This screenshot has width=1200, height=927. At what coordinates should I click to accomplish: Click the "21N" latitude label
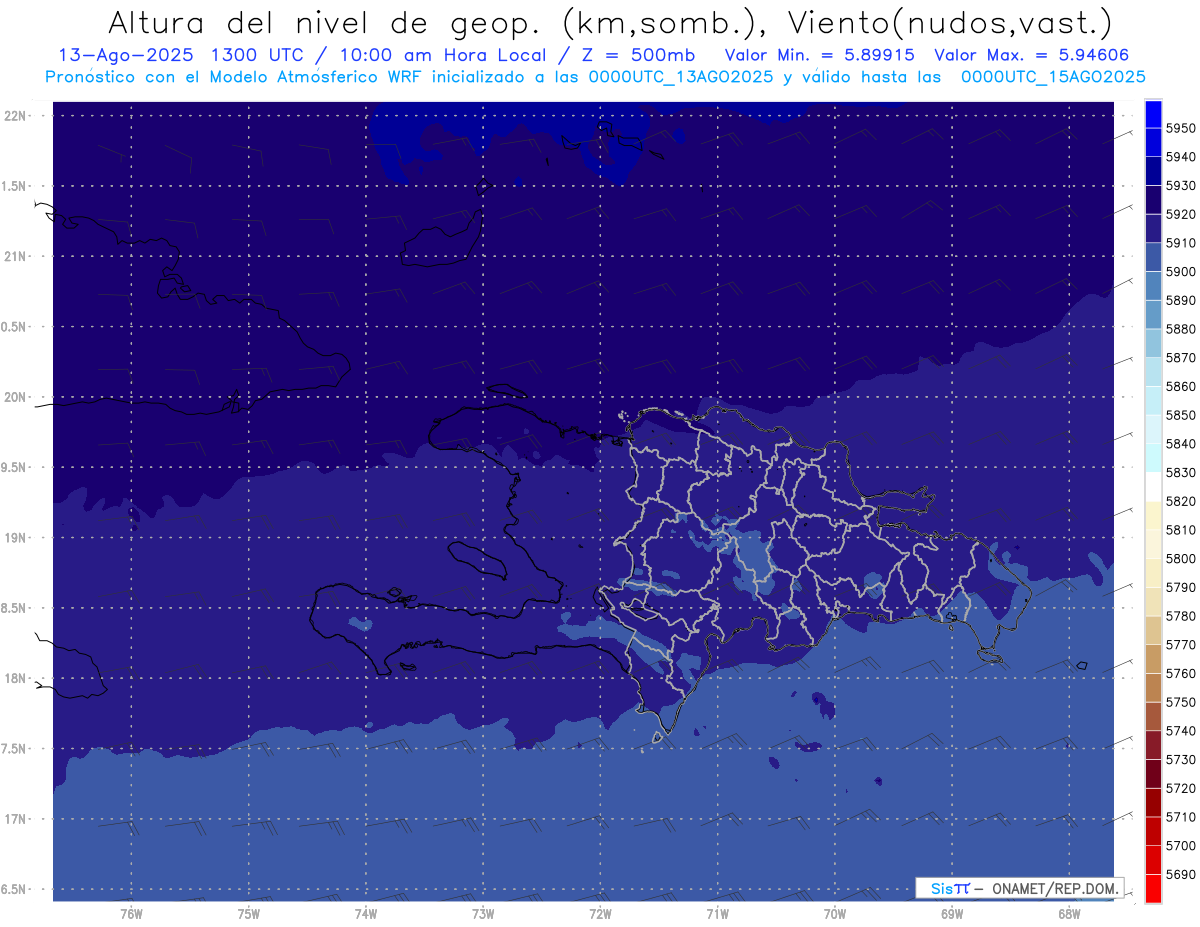16,256
